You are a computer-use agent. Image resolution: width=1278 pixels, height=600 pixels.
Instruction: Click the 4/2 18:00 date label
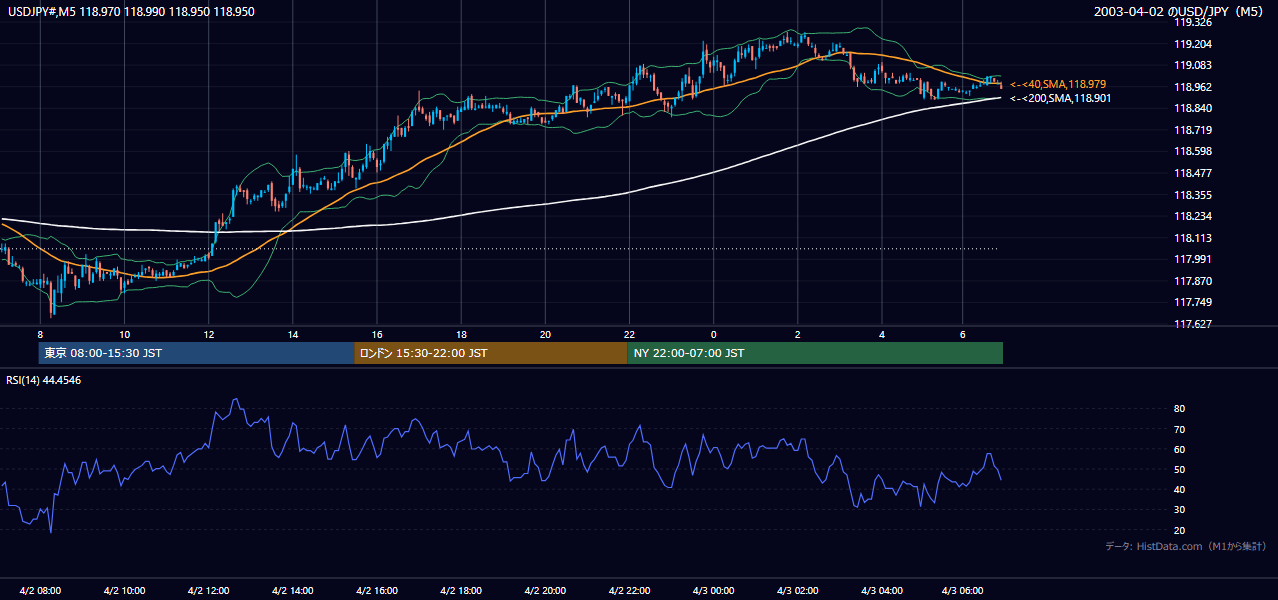pos(461,590)
